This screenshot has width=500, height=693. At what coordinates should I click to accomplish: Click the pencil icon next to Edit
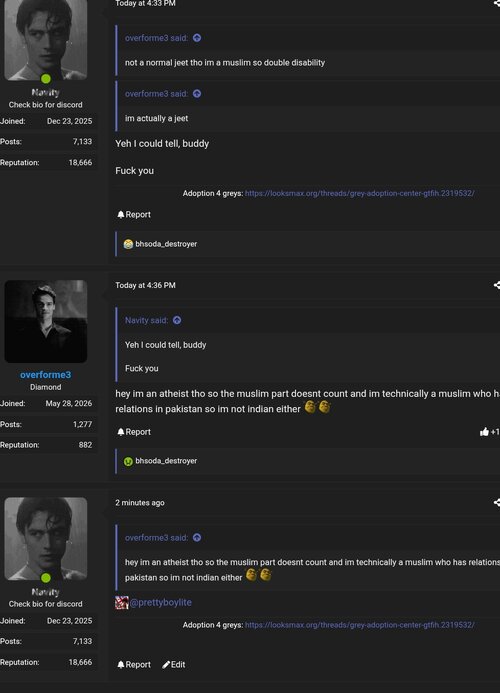click(166, 665)
